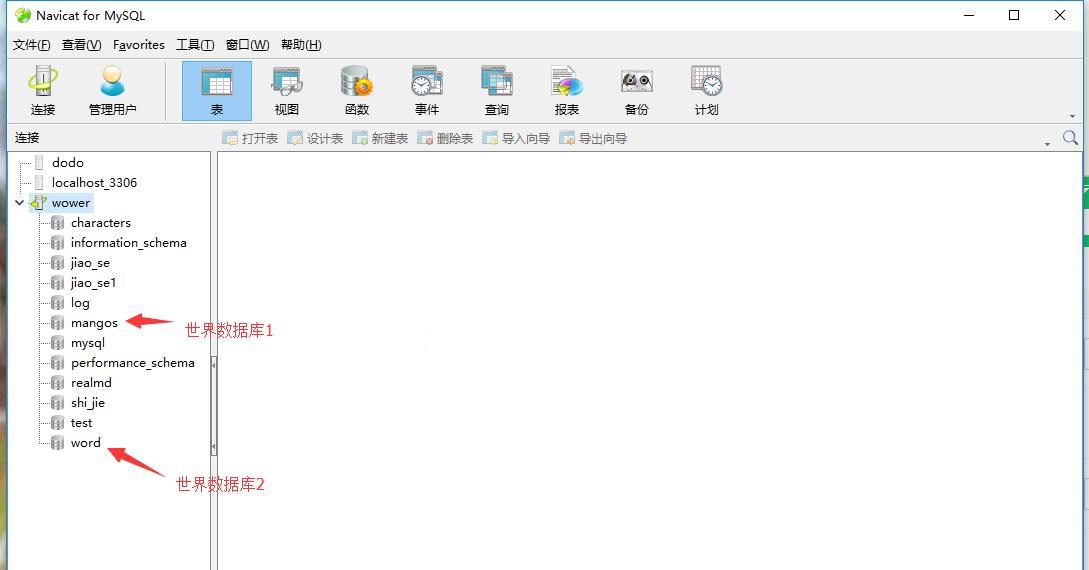Open the Favorites menu

pos(139,45)
